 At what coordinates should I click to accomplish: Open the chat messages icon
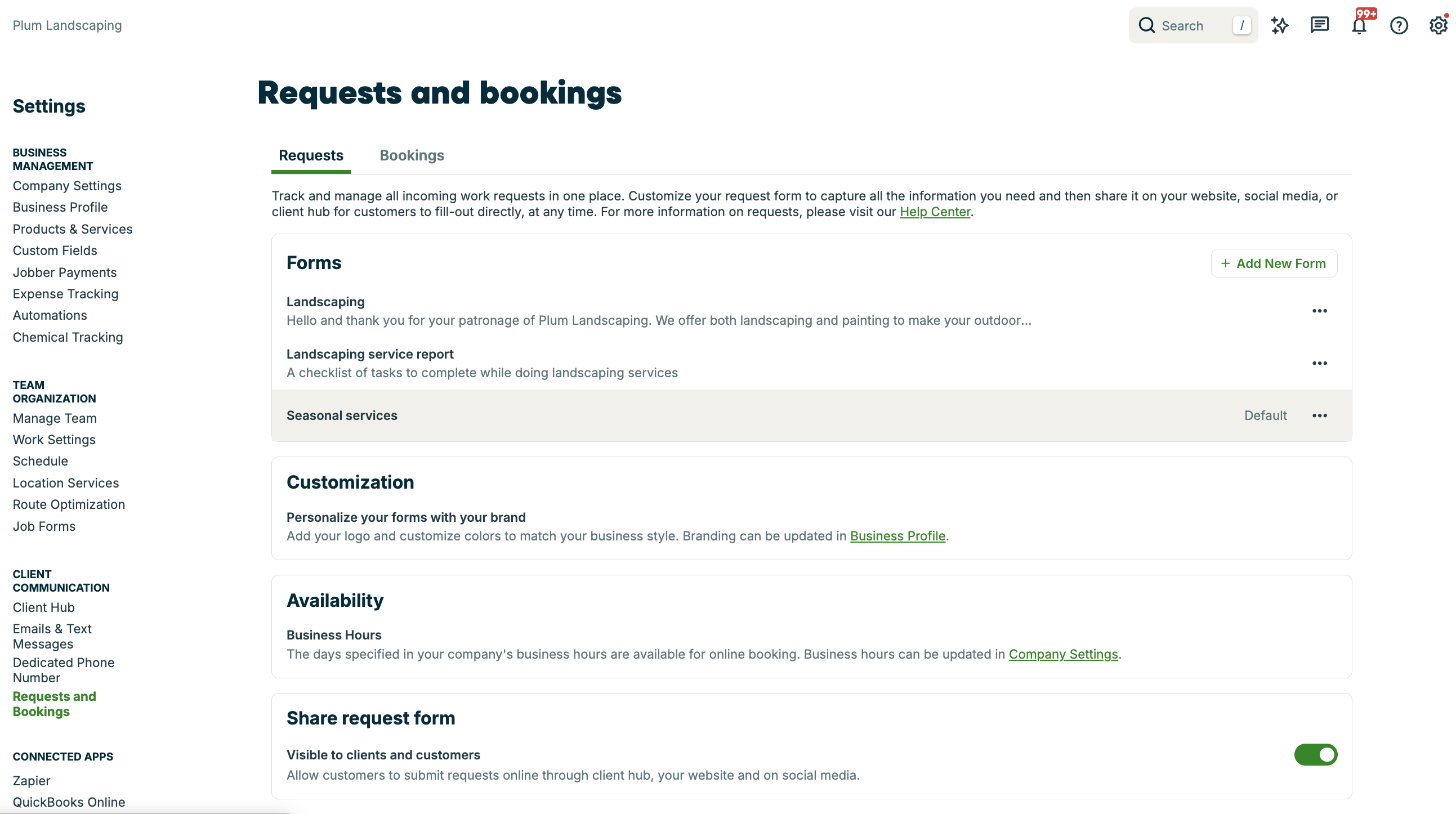click(1320, 25)
